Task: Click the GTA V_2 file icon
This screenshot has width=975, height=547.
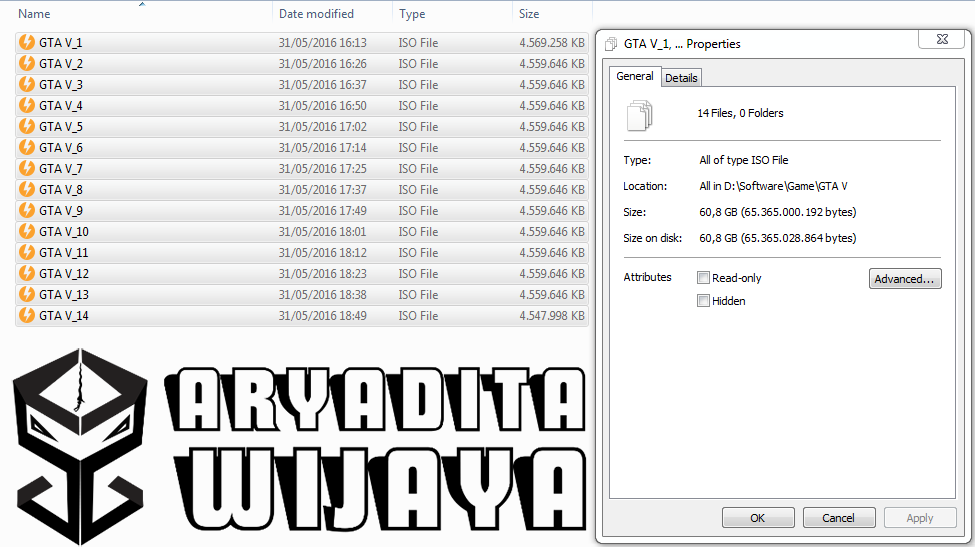Action: pos(27,63)
